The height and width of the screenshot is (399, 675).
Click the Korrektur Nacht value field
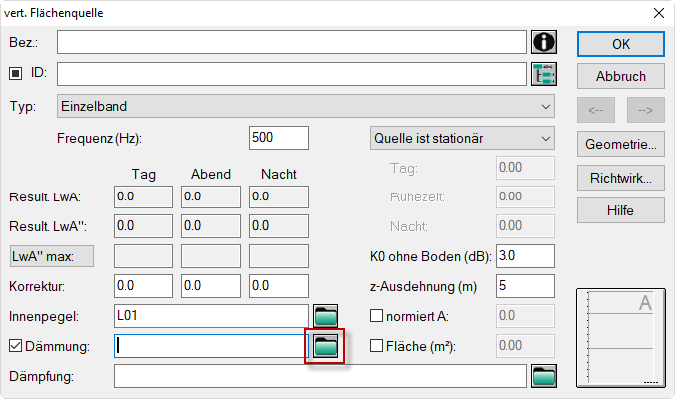pyautogui.click(x=279, y=286)
